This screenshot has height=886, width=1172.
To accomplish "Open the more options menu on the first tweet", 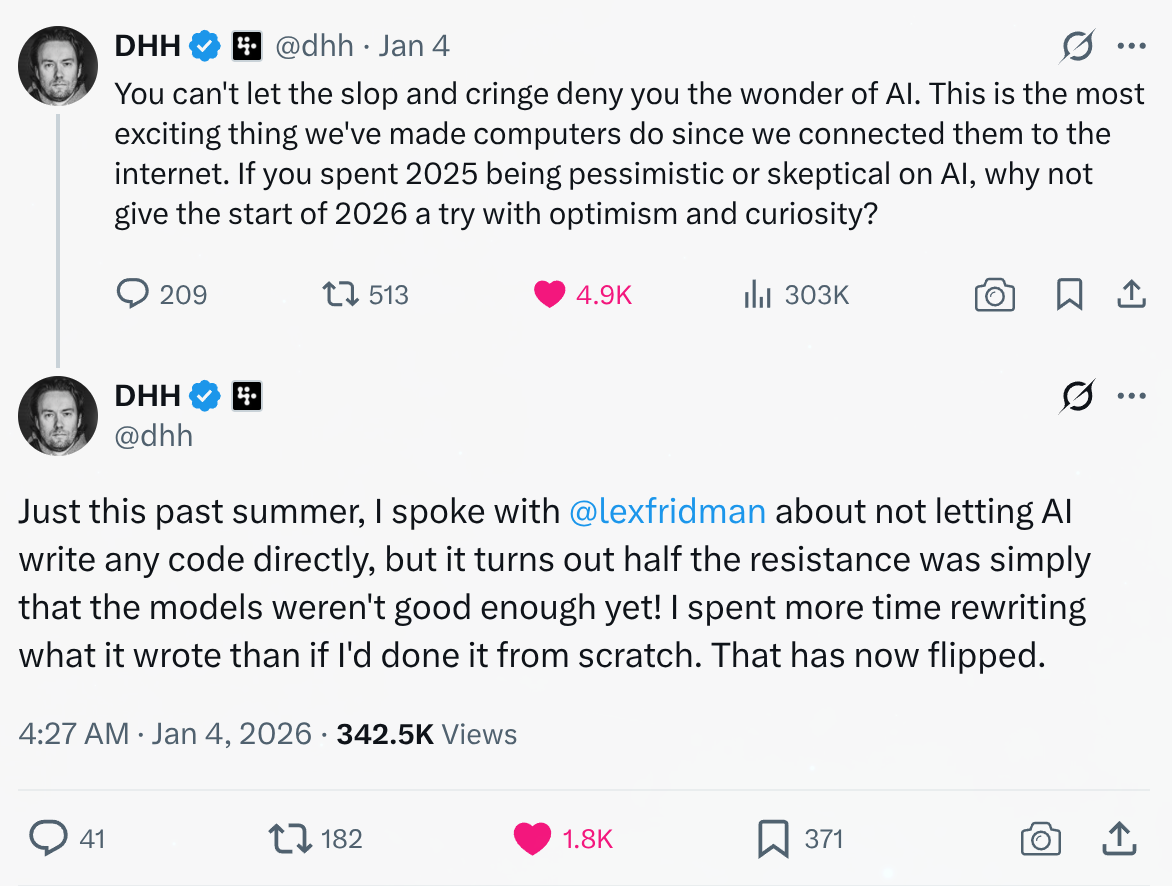I will pos(1133,45).
